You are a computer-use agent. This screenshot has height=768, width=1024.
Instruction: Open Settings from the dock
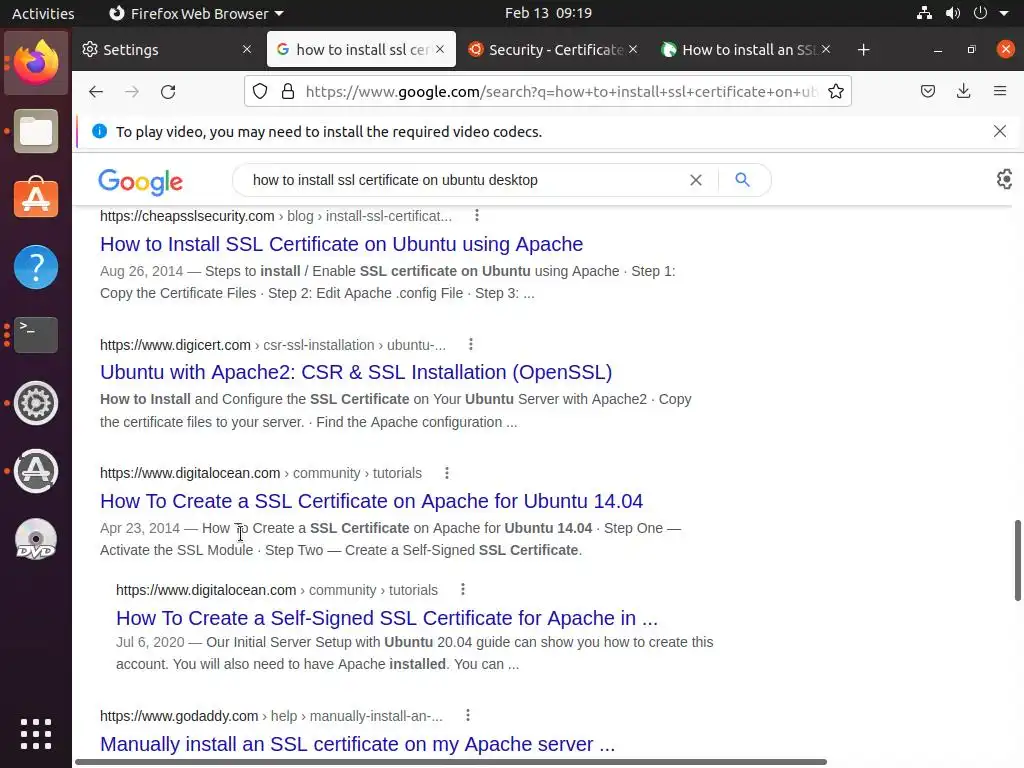tap(36, 403)
